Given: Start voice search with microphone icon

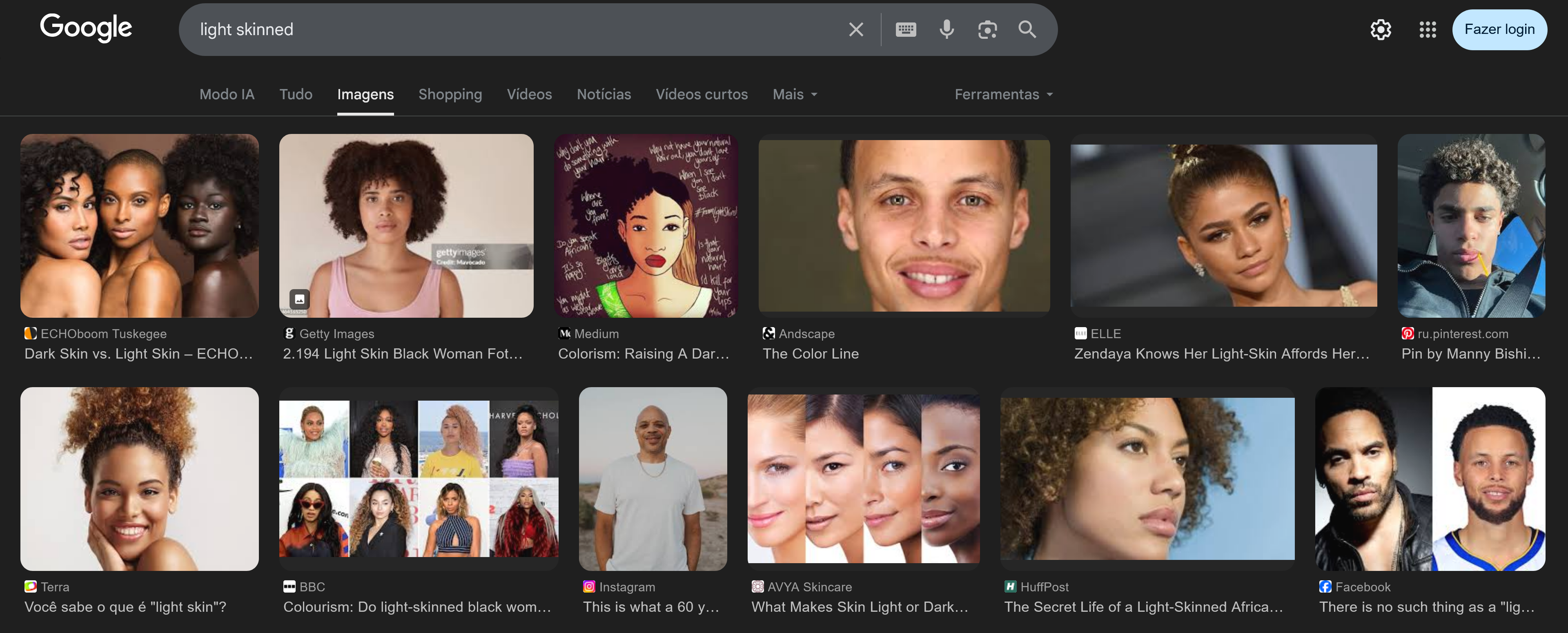Looking at the screenshot, I should click(947, 29).
